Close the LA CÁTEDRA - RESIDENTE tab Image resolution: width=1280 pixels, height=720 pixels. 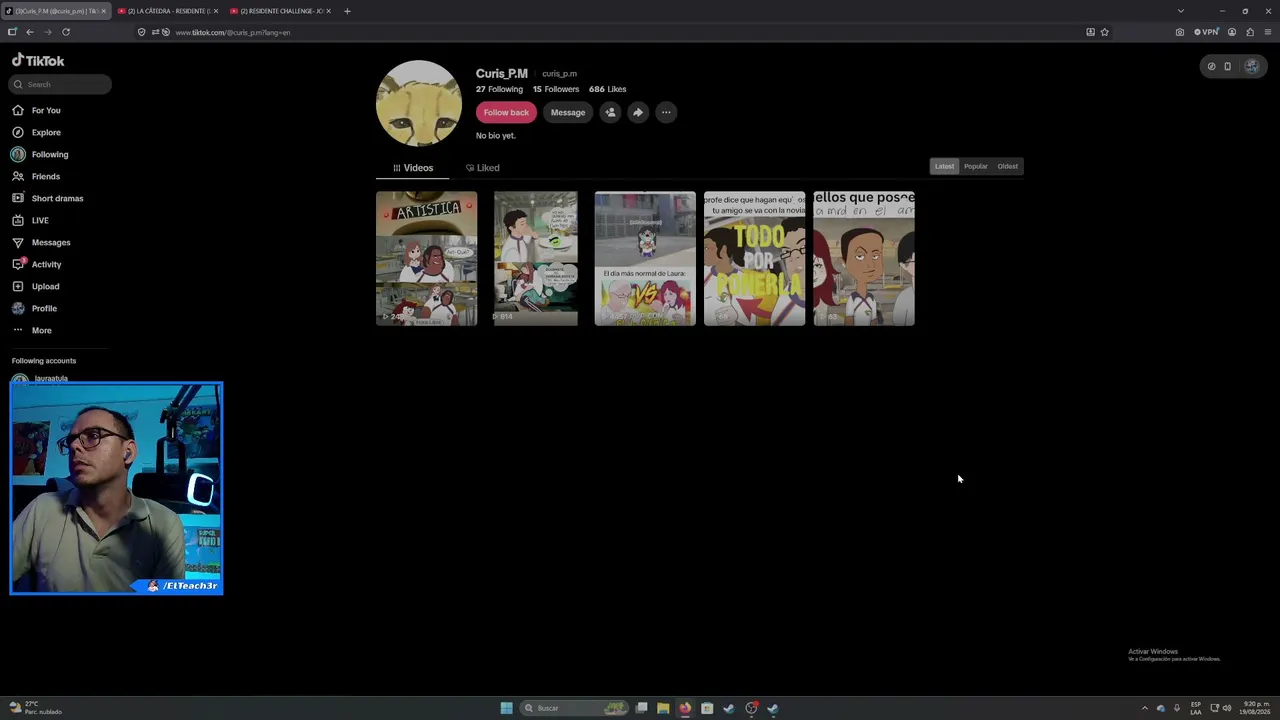216,11
